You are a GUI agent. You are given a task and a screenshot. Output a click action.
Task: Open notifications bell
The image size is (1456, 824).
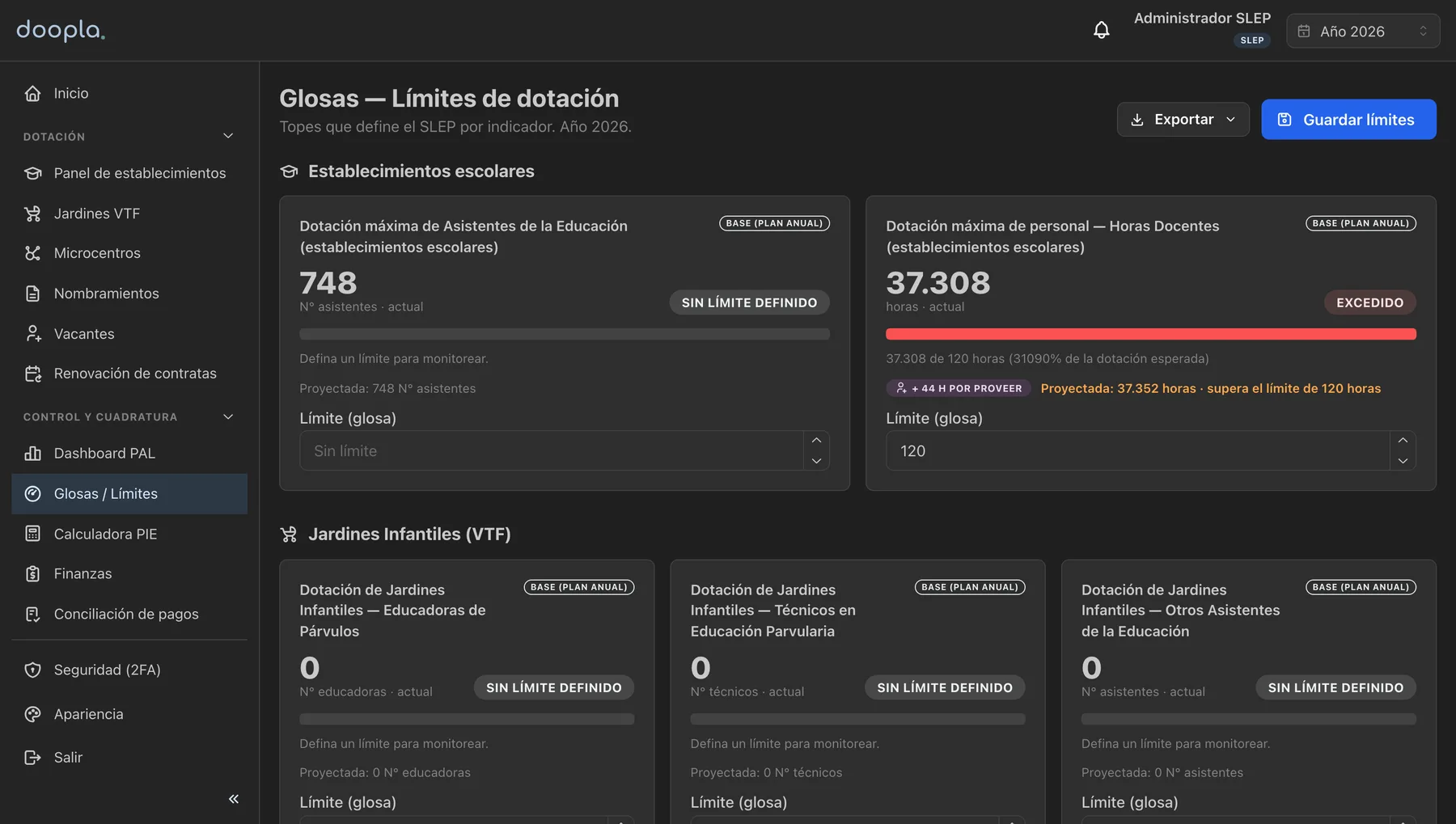tap(1102, 31)
